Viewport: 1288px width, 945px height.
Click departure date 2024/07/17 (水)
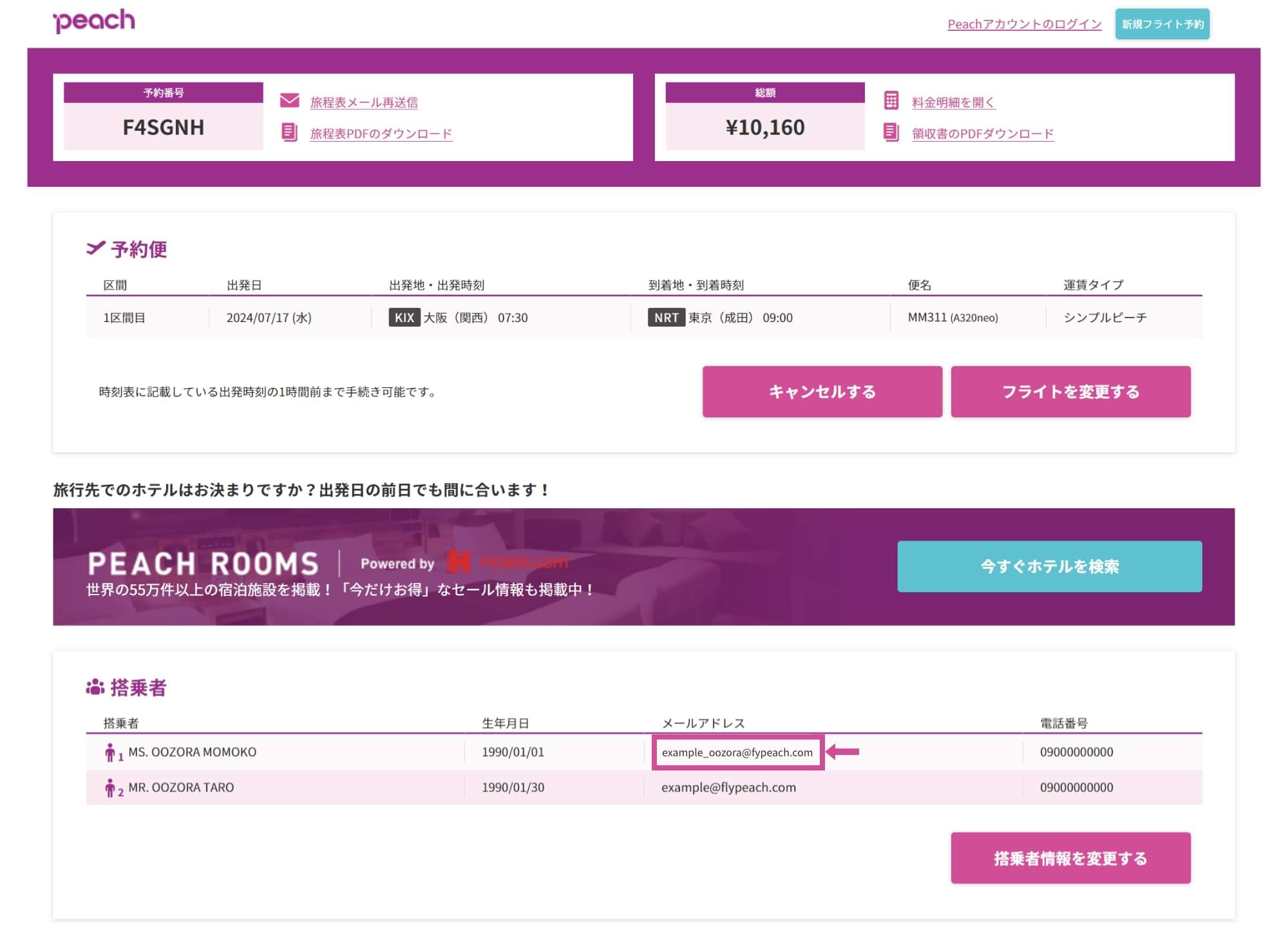269,318
